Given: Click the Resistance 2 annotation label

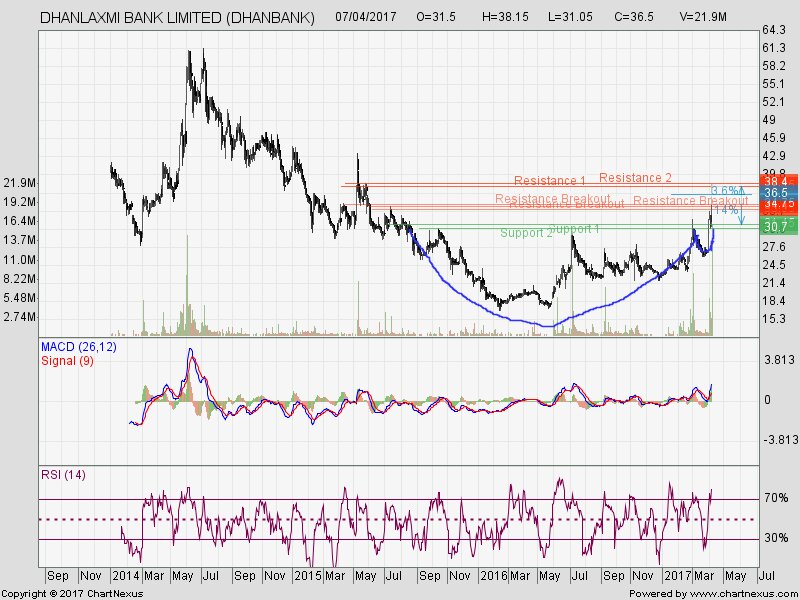Looking at the screenshot, I should pyautogui.click(x=635, y=178).
